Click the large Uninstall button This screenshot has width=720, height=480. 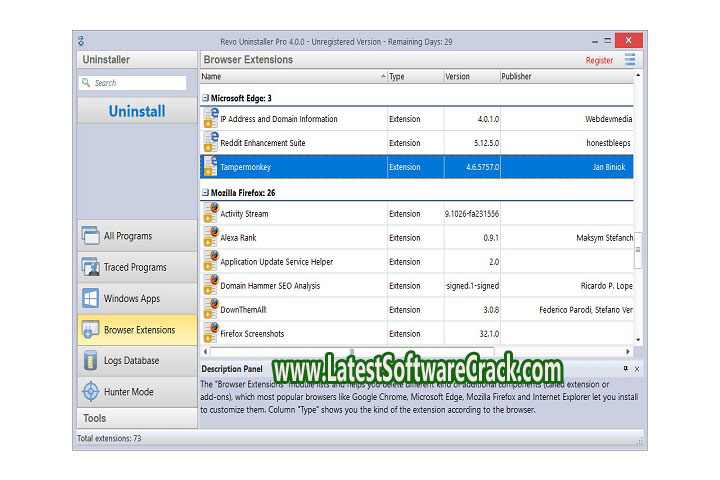click(137, 111)
